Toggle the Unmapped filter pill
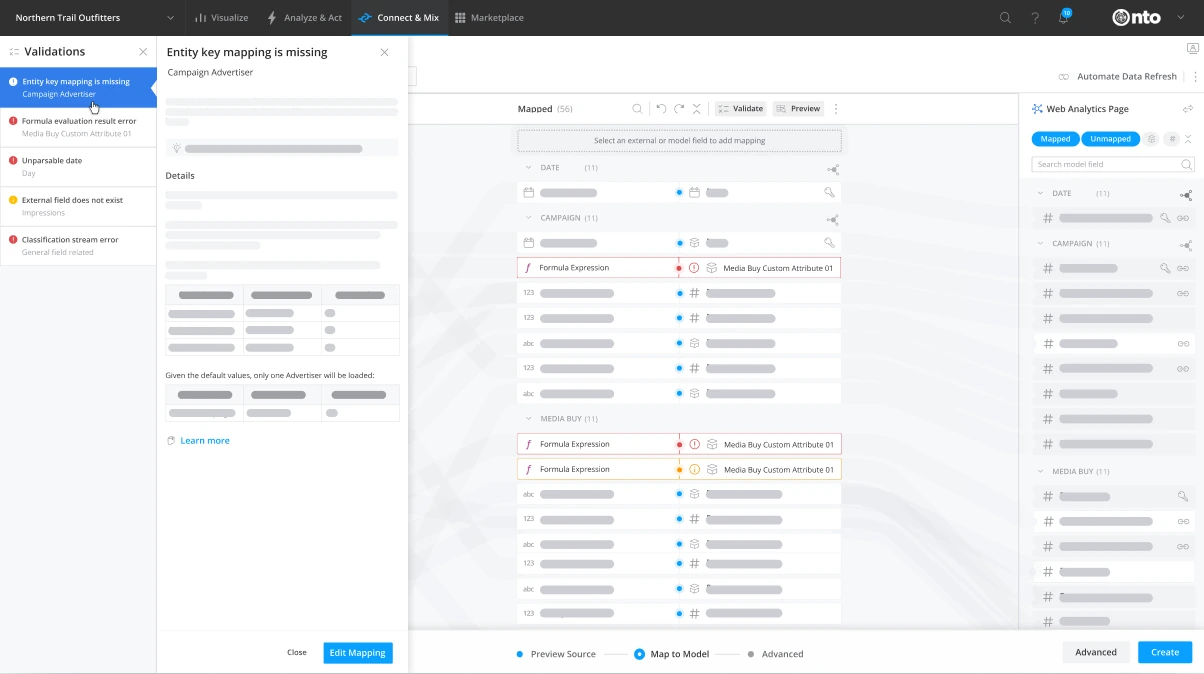 coord(1110,139)
